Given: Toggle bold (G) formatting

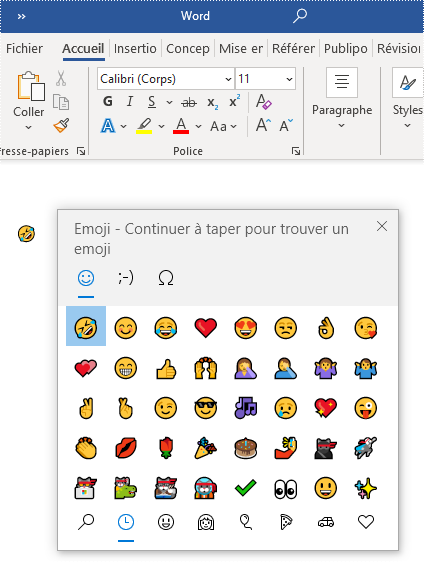Looking at the screenshot, I should click(x=108, y=102).
